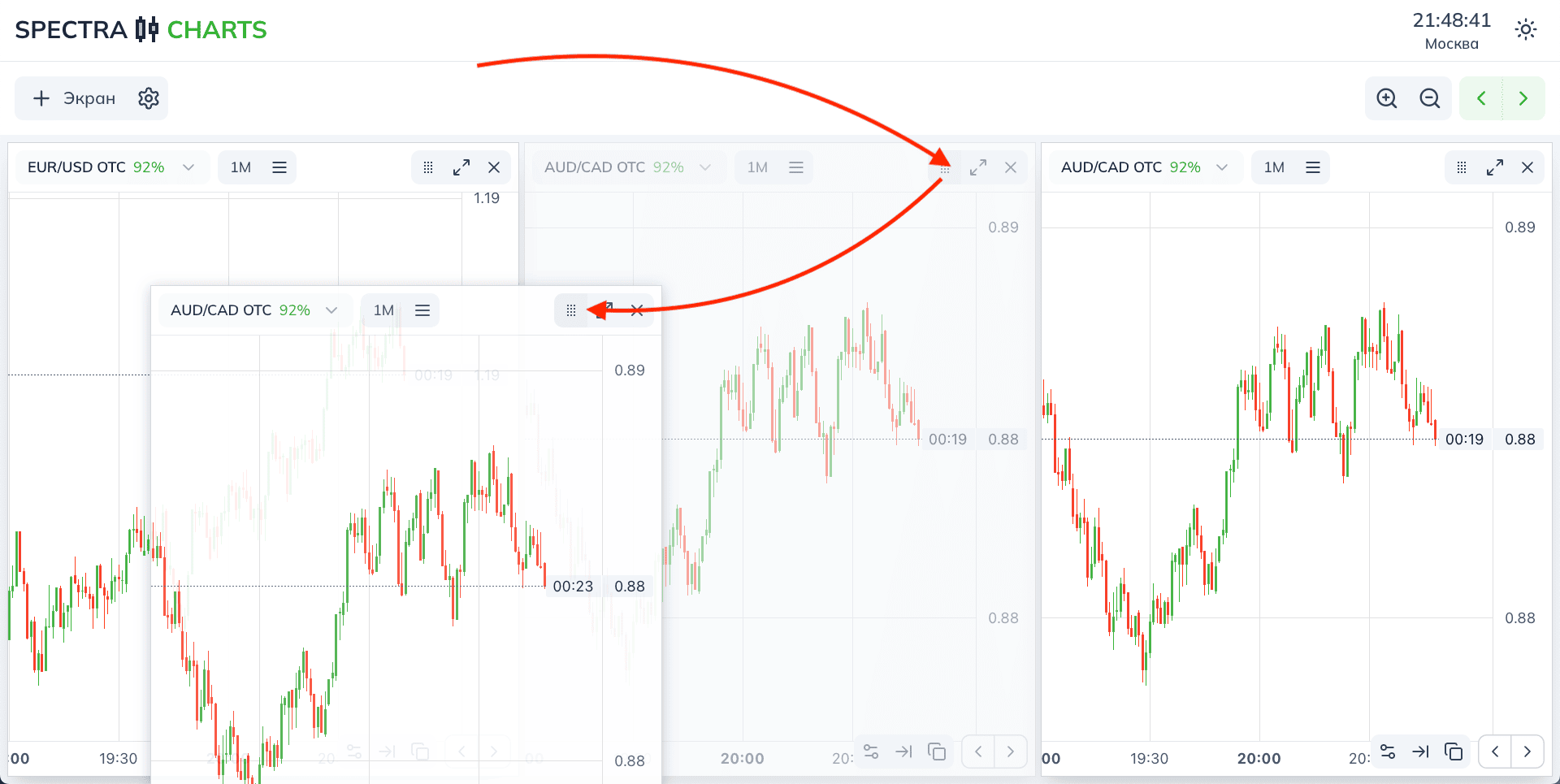
Task: Expand the right chart to fullscreen
Action: (x=1495, y=167)
